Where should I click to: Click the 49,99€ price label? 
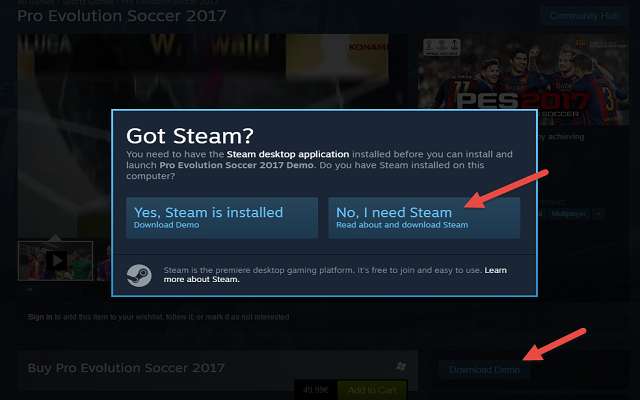[x=316, y=390]
